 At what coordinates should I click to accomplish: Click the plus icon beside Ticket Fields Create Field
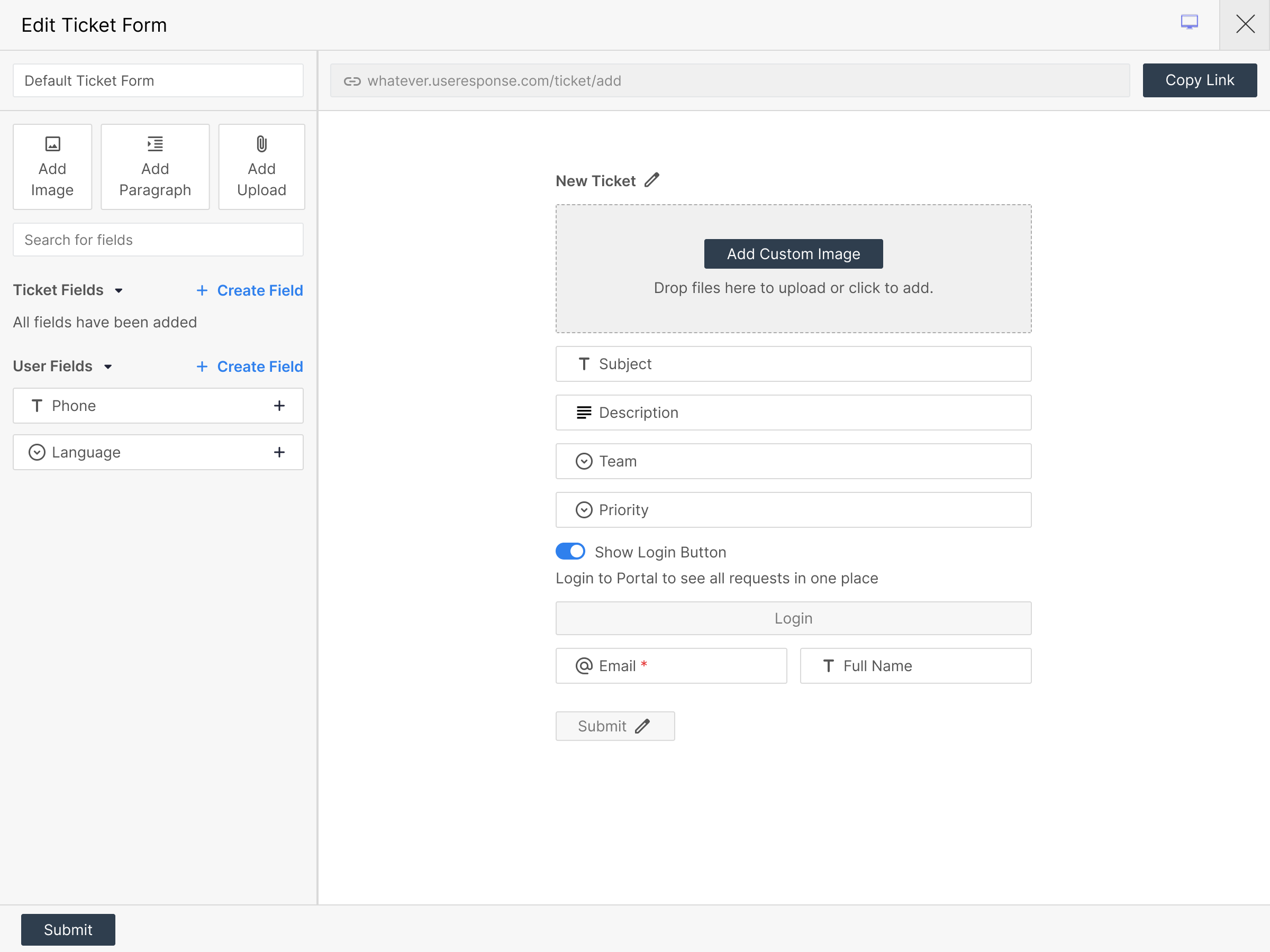(x=202, y=290)
